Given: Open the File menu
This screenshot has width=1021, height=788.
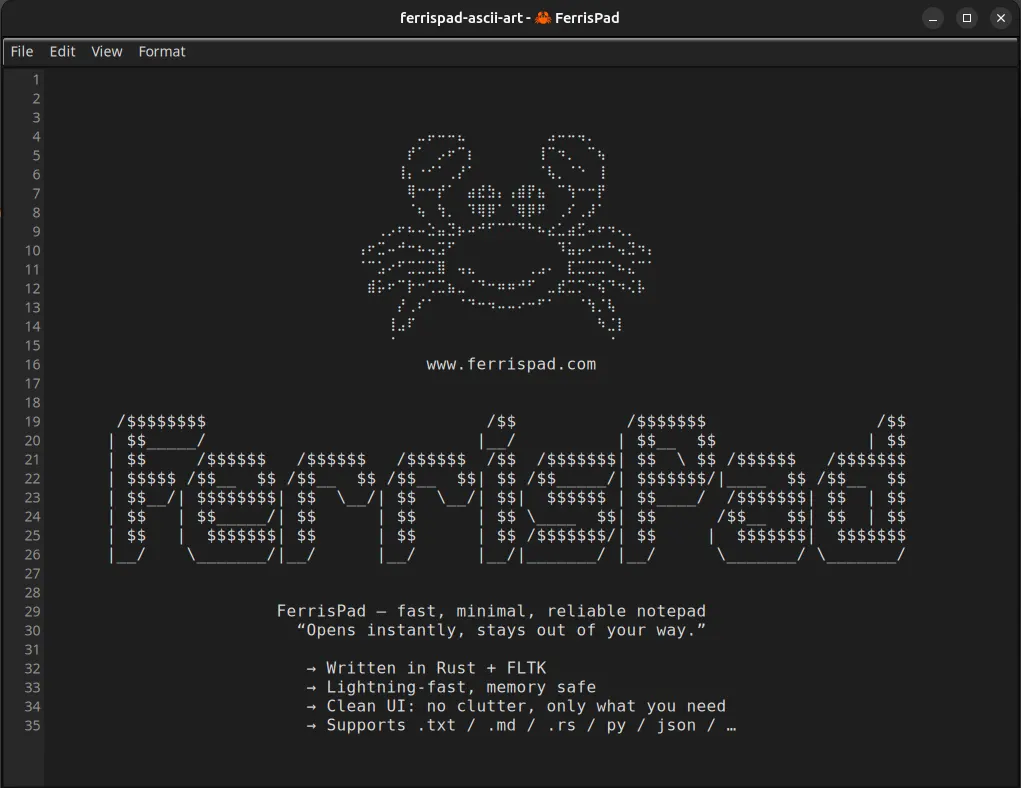Looking at the screenshot, I should click(x=21, y=51).
